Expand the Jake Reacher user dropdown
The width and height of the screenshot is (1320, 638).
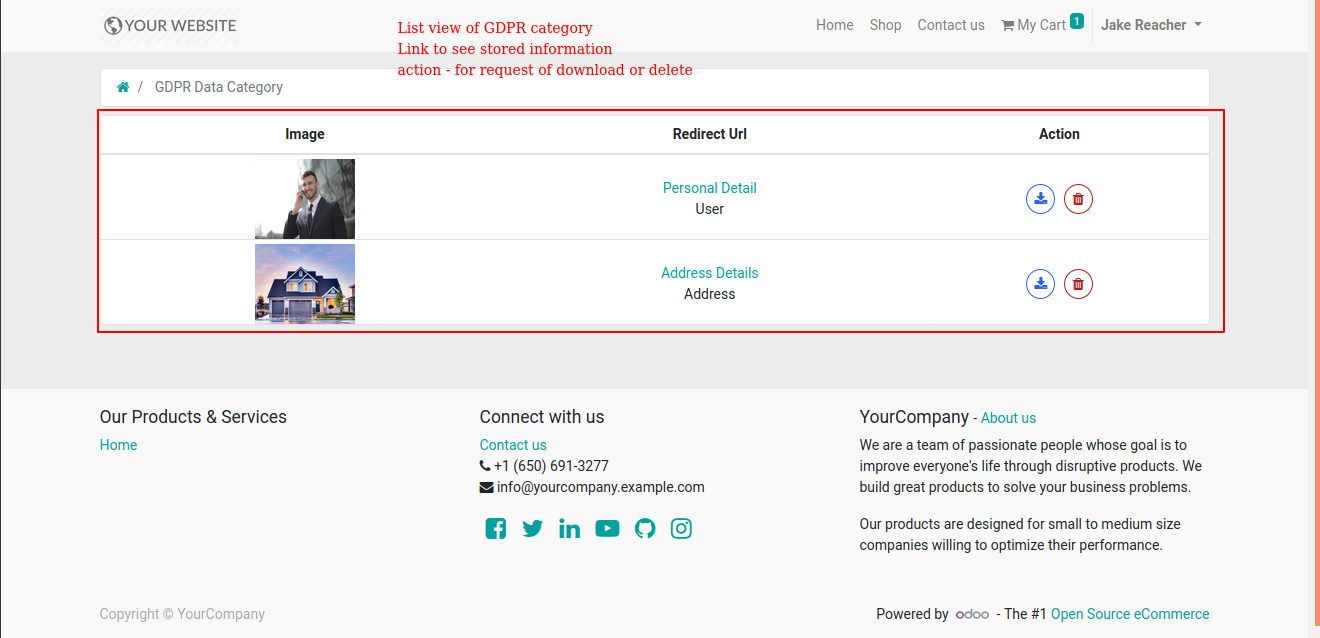1151,25
